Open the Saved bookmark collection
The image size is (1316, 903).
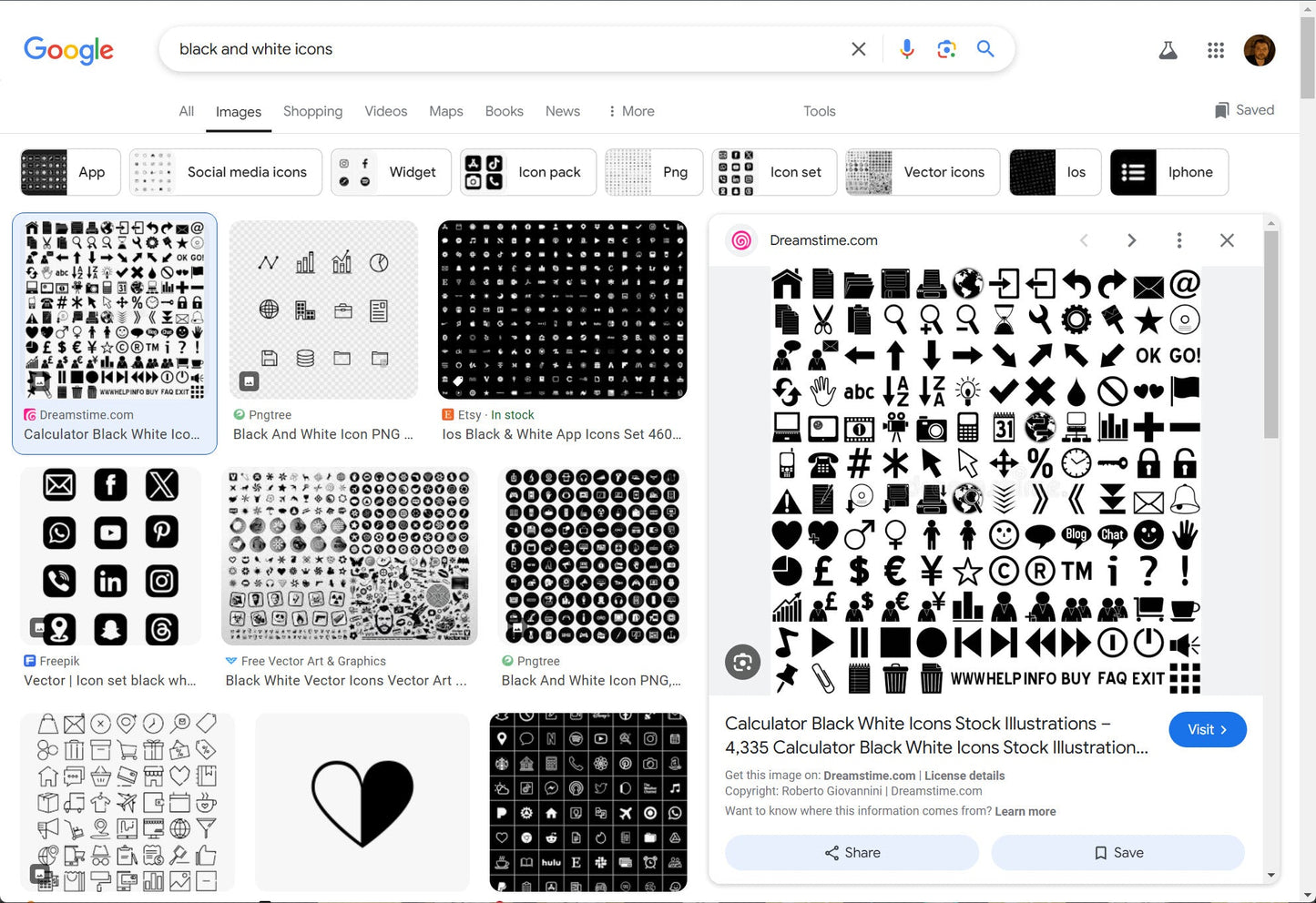[x=1244, y=110]
